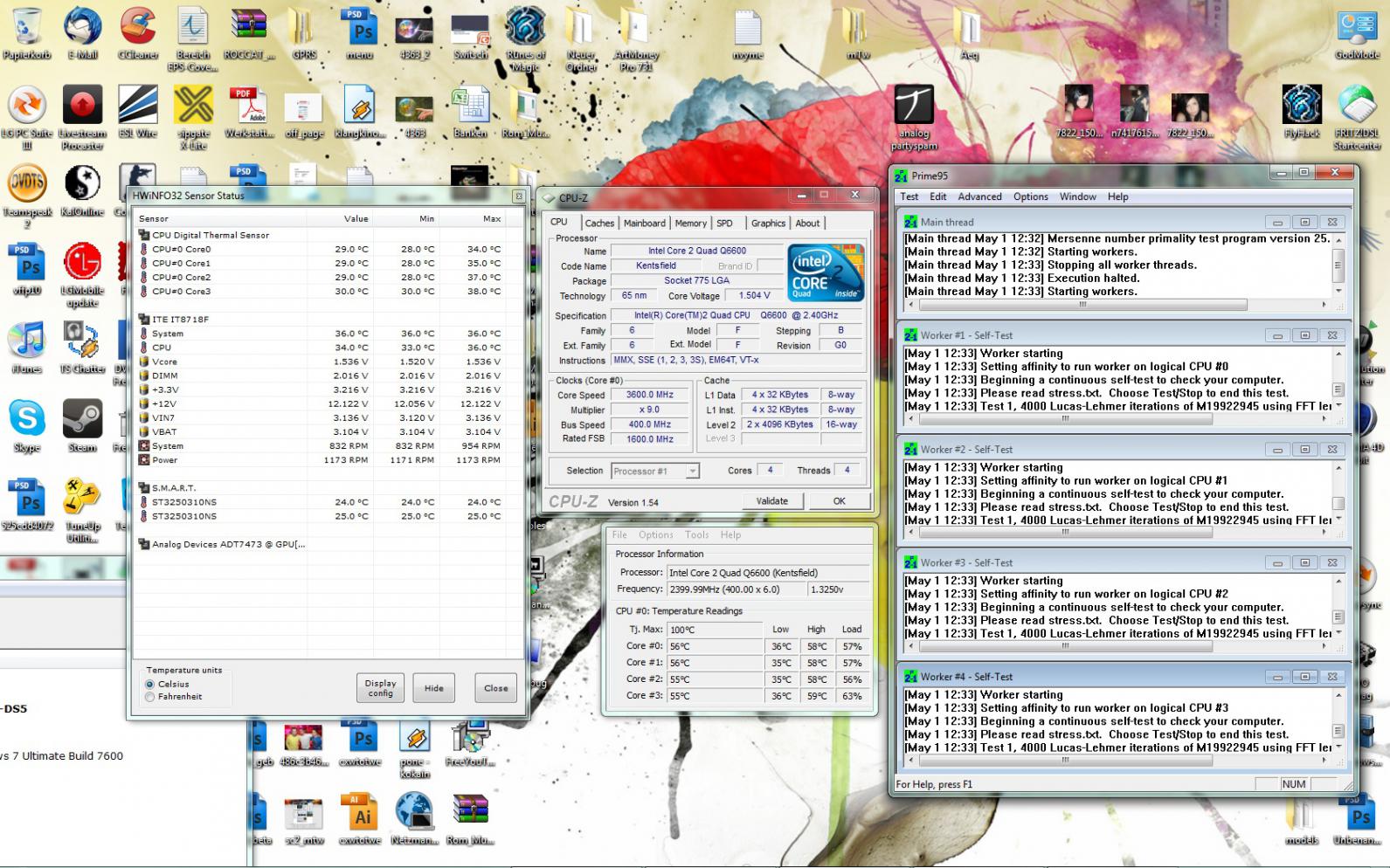Open the analog partyspam icon

914,117
